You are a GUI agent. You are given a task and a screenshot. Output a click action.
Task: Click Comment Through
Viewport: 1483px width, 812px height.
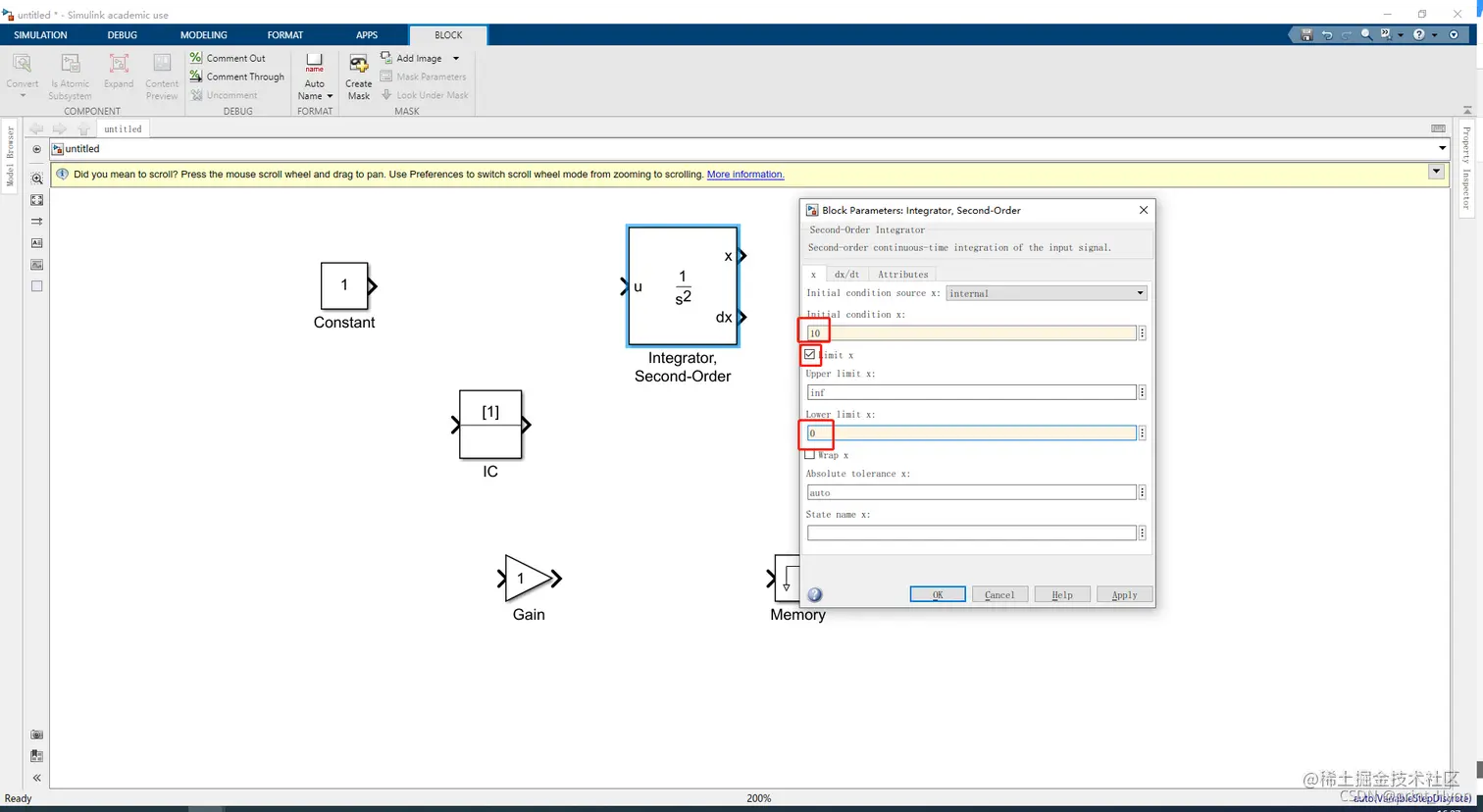pos(236,76)
